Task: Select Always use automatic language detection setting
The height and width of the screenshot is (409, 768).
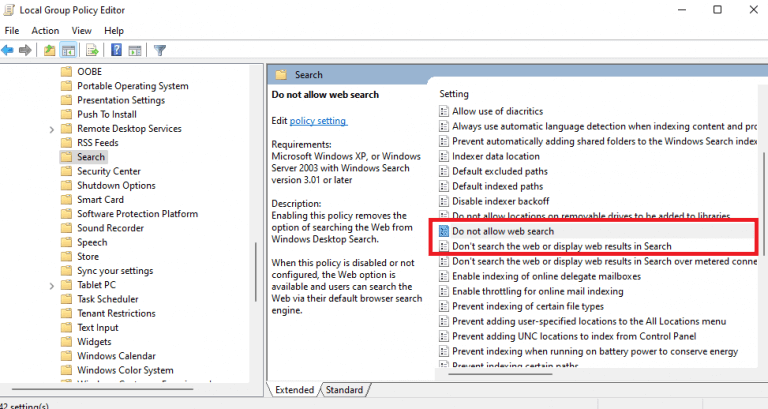Action: click(604, 126)
